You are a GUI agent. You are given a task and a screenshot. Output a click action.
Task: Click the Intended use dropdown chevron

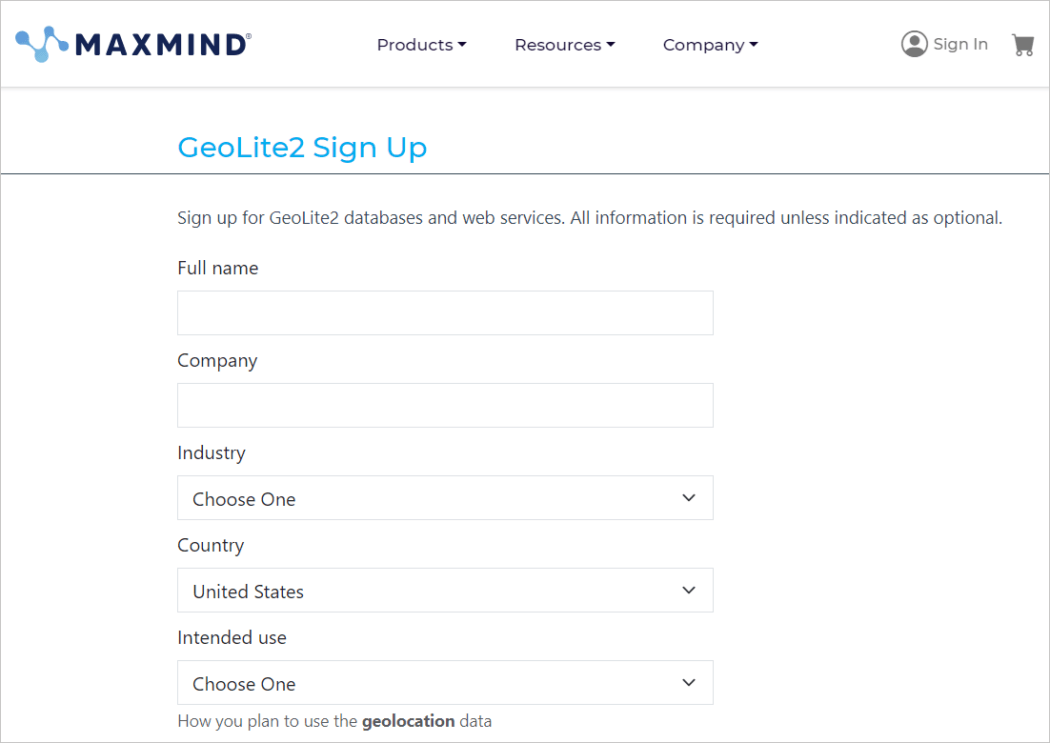coord(688,681)
